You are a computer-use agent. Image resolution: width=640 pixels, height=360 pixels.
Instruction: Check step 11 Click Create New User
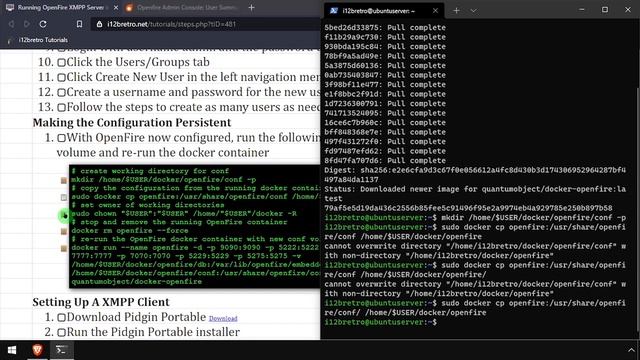(61, 78)
